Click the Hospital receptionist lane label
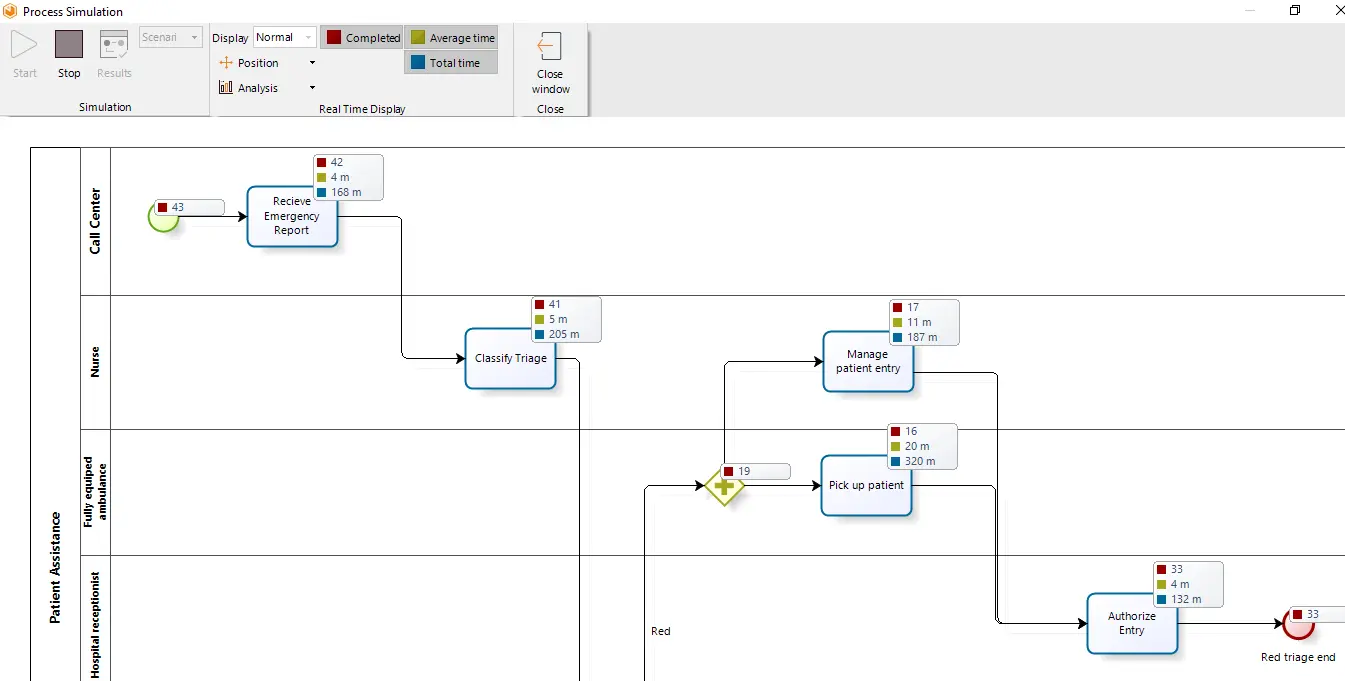This screenshot has height=681, width=1345. click(96, 626)
